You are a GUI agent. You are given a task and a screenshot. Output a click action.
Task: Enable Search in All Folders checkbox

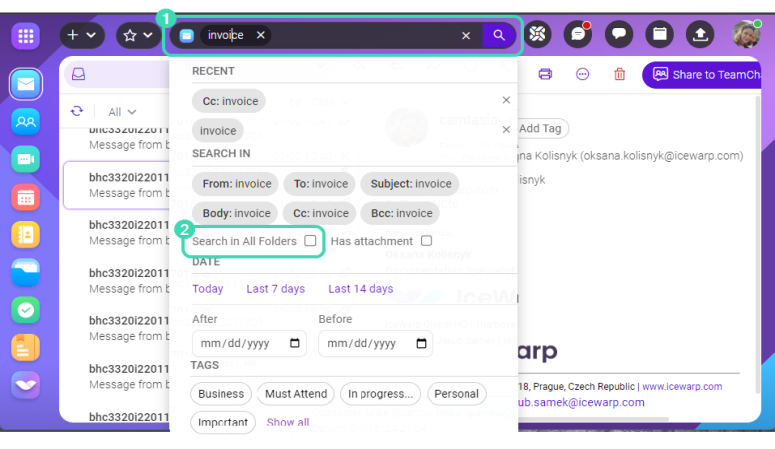[310, 241]
